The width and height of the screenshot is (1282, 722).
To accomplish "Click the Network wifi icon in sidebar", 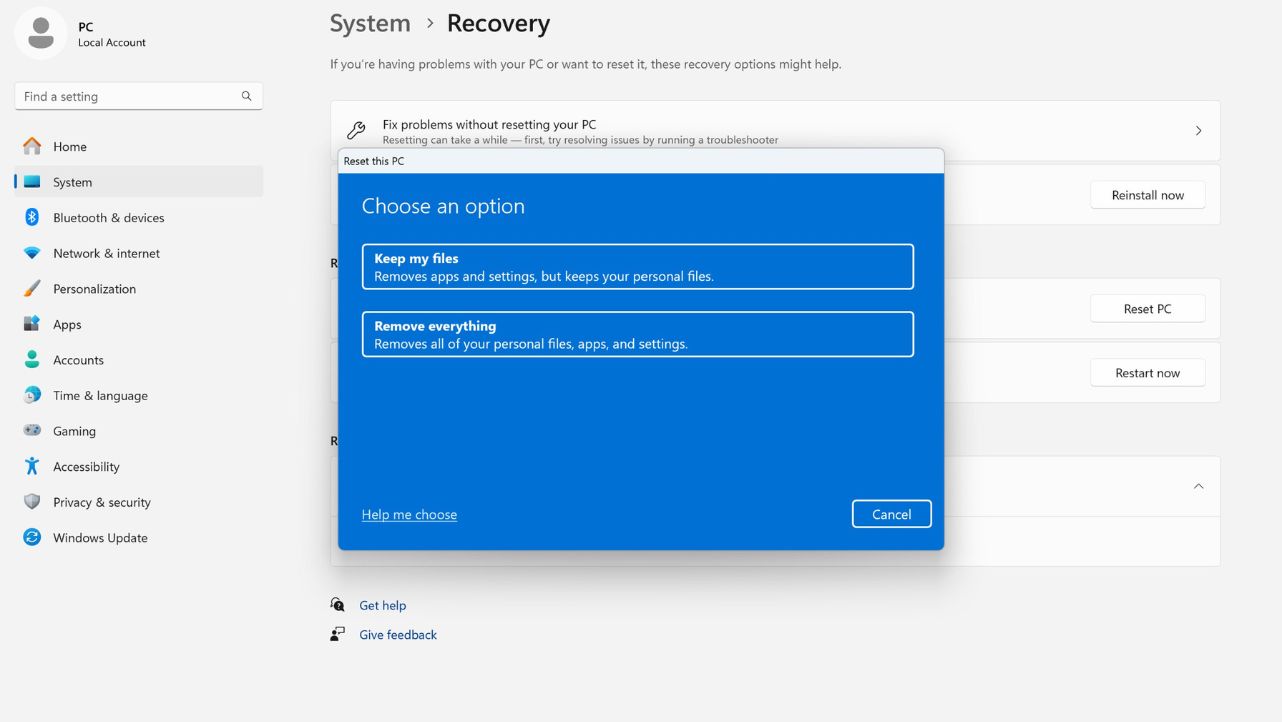I will click(32, 253).
